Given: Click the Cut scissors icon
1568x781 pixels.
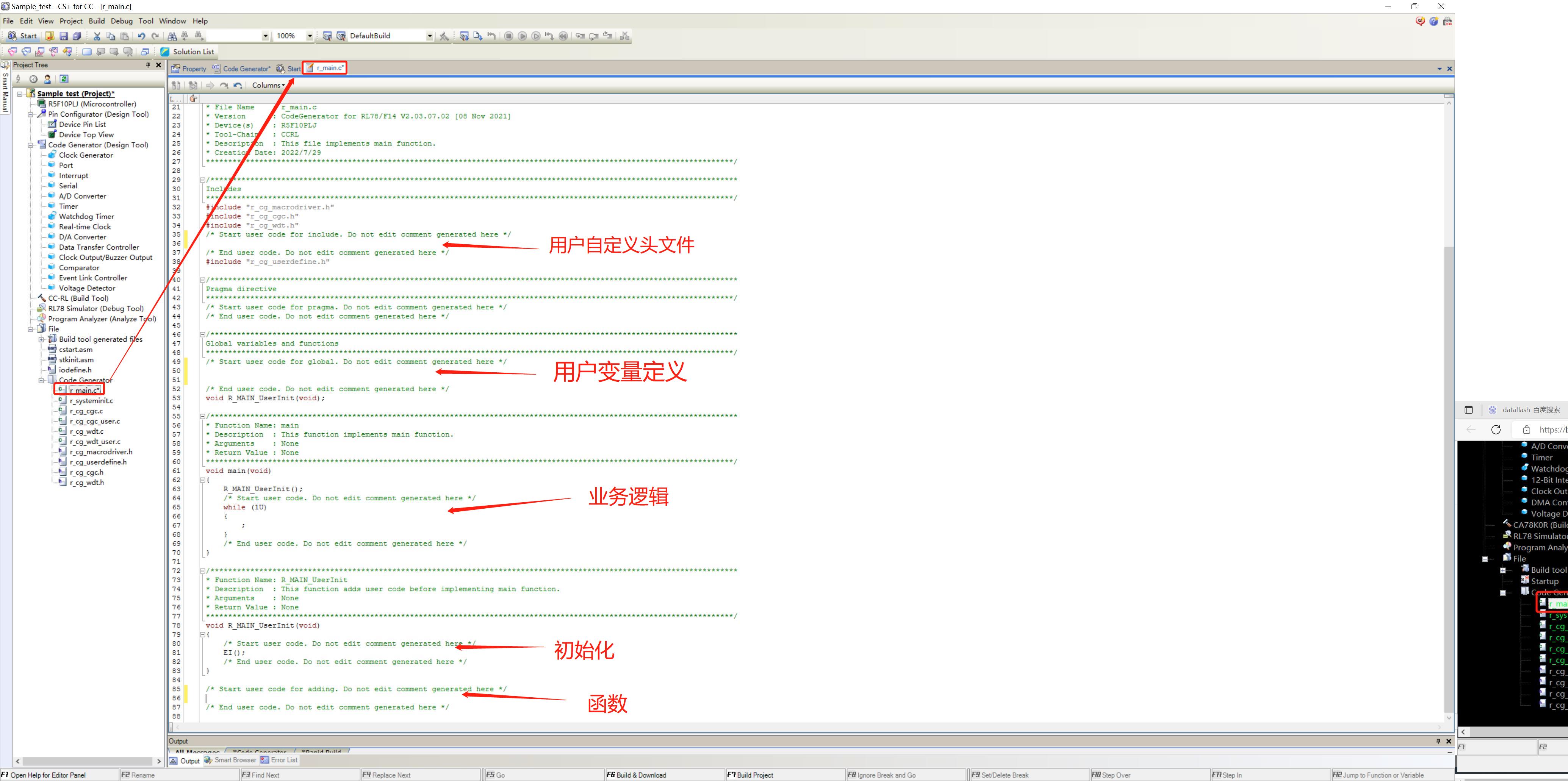Looking at the screenshot, I should pyautogui.click(x=97, y=36).
